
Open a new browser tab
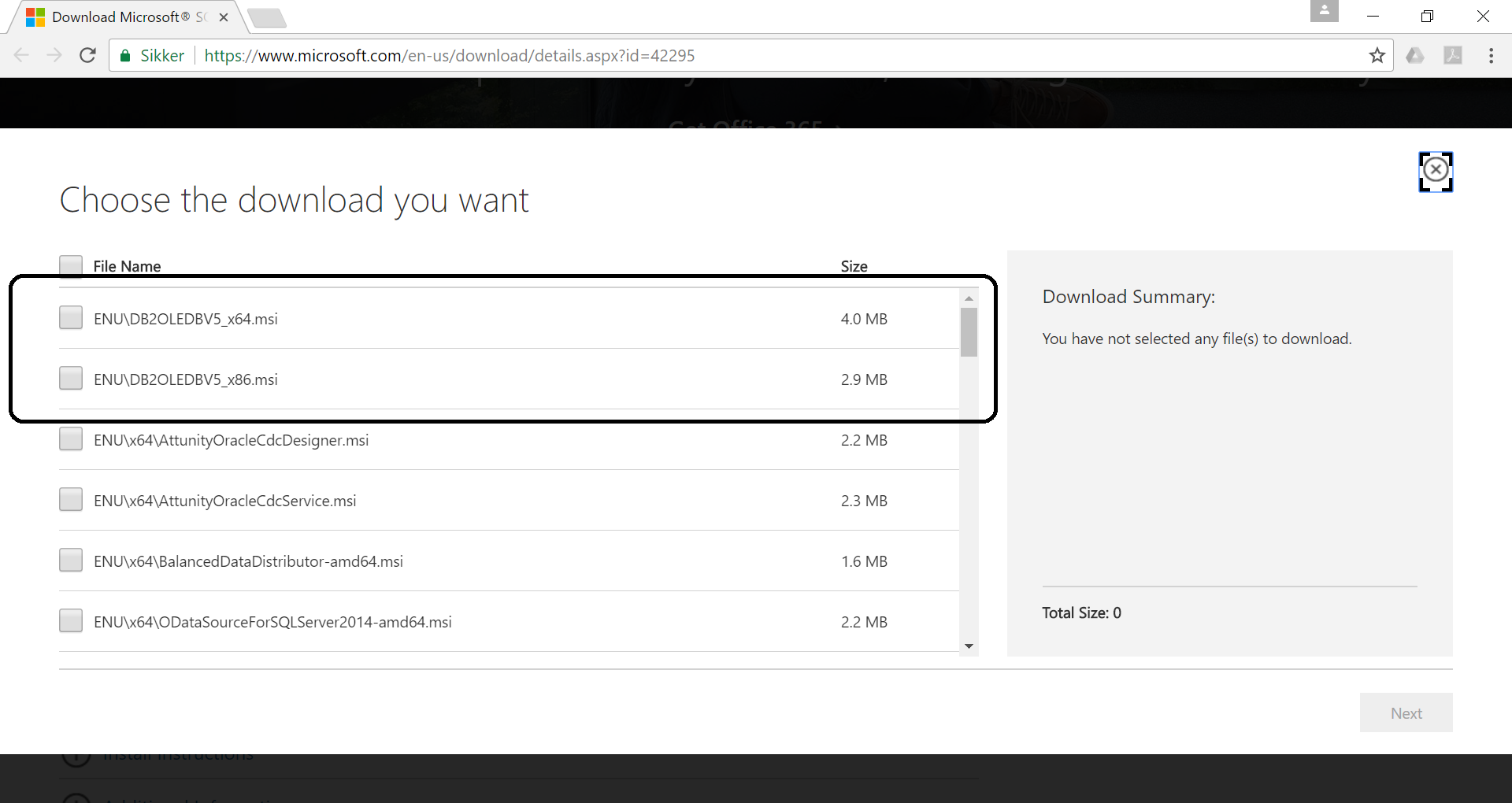click(x=266, y=17)
